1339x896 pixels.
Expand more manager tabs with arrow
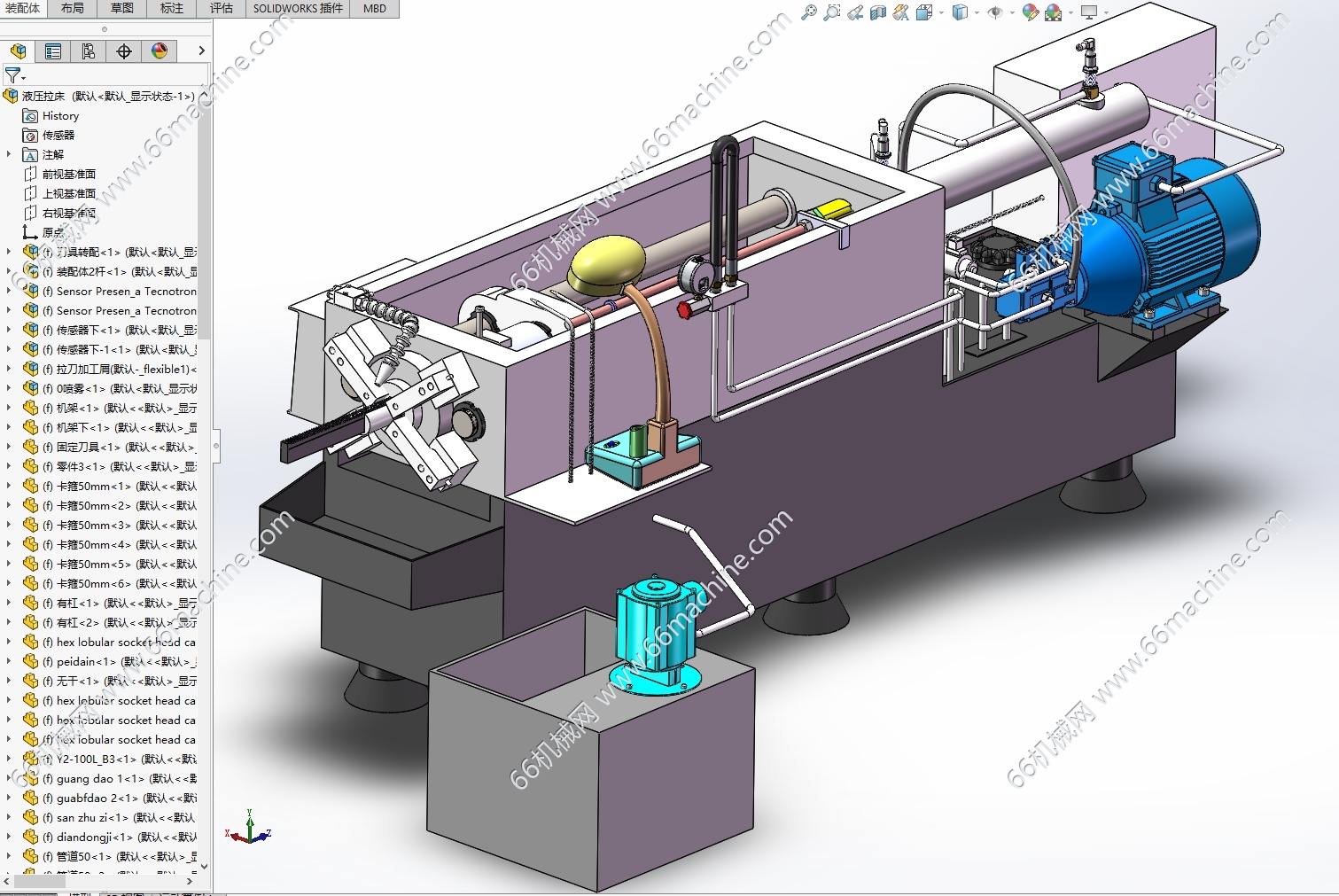(201, 51)
